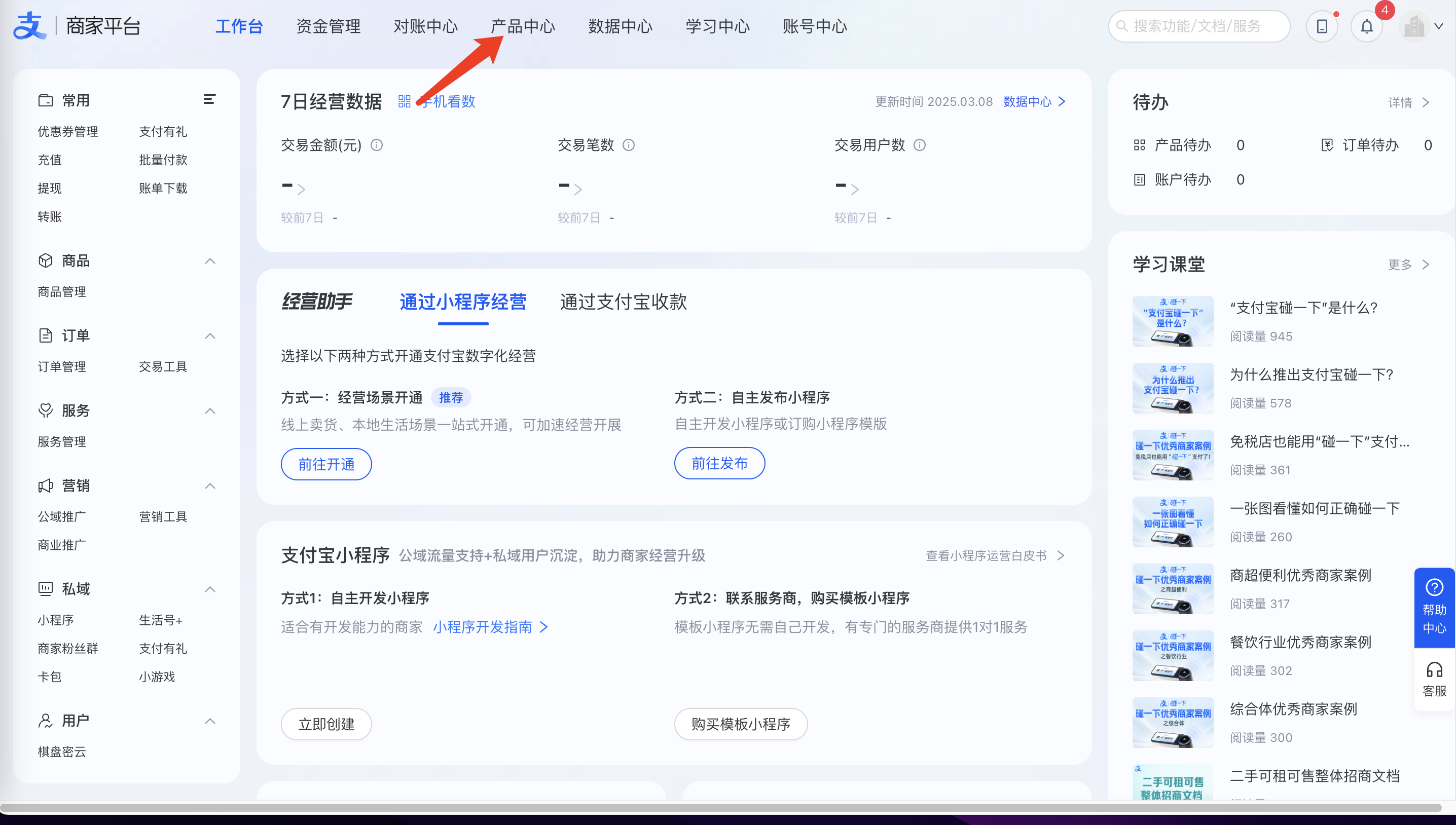The width and height of the screenshot is (1456, 825).
Task: Open 资金管理 menu
Action: tap(328, 26)
